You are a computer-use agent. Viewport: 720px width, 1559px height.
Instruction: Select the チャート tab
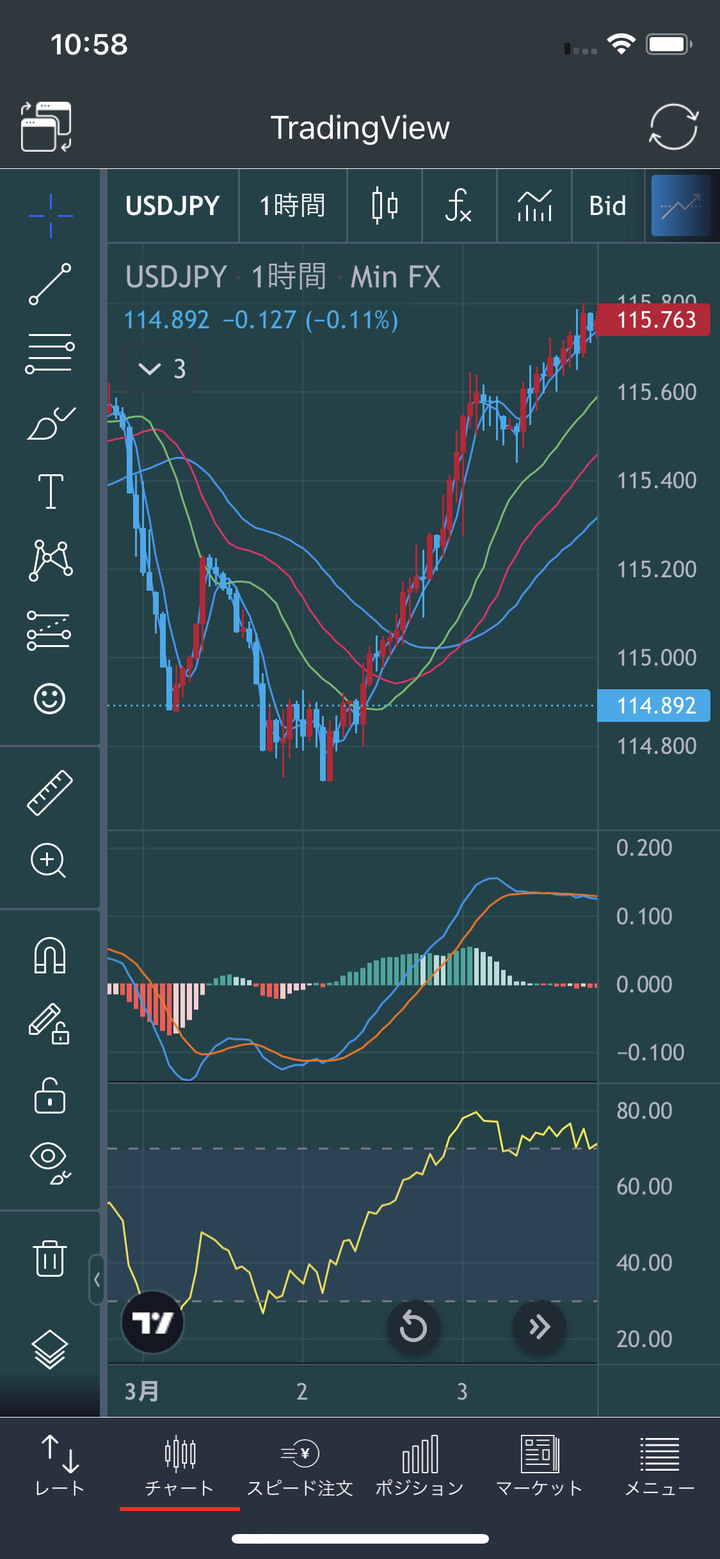(x=180, y=1465)
